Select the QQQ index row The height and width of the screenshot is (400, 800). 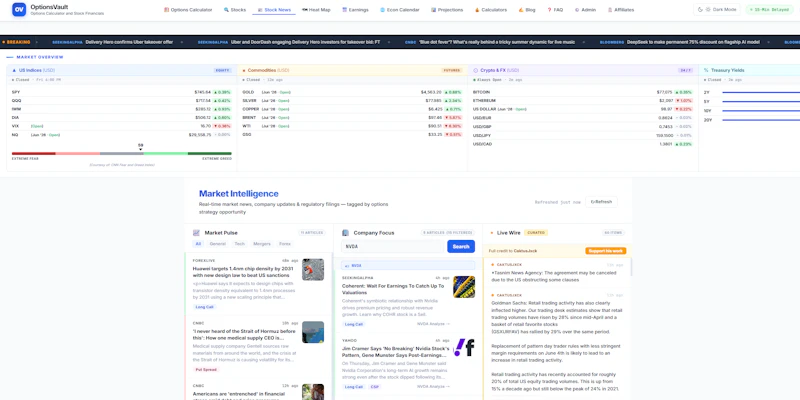pyautogui.click(x=121, y=101)
